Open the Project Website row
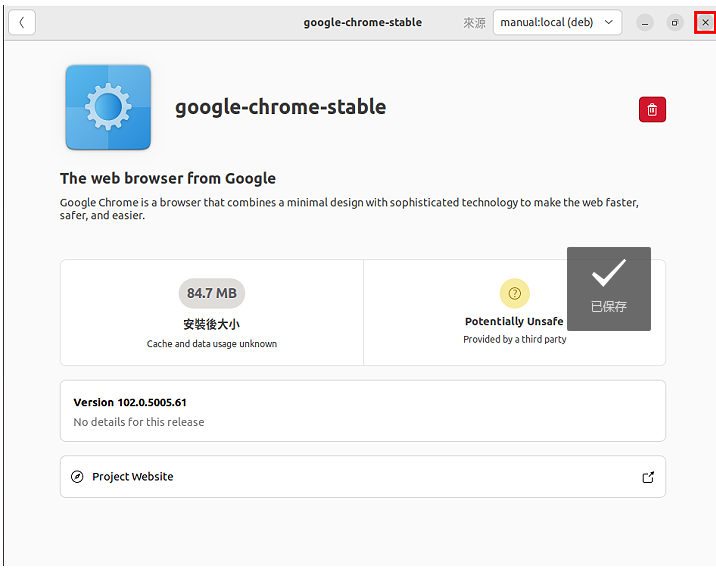The height and width of the screenshot is (576, 716). tap(363, 477)
